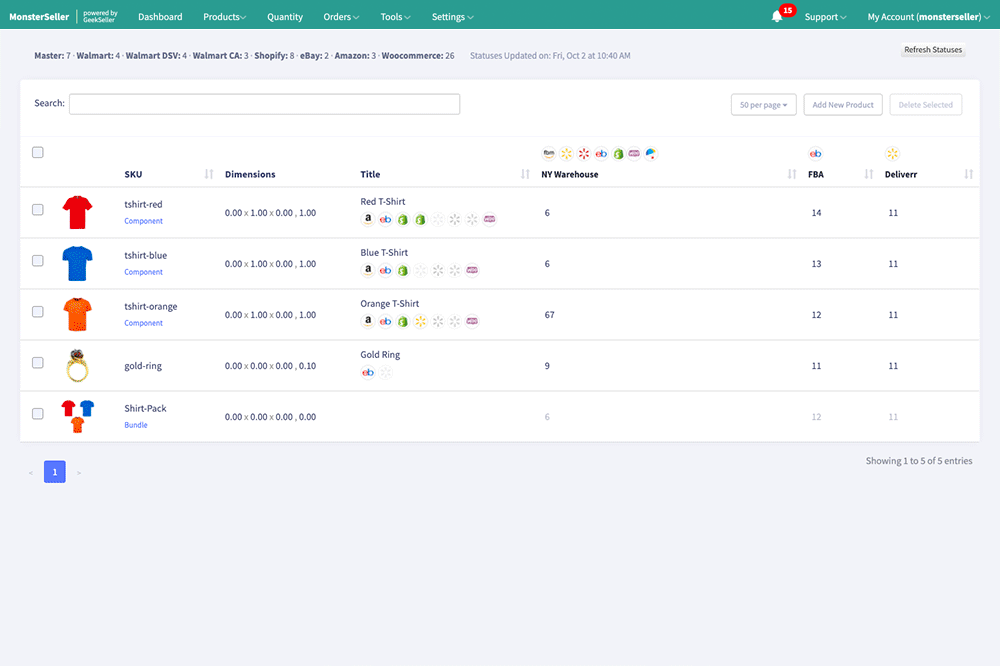Screen dimensions: 1000x666
Task: Click the WooCommerce icon under Blue T-Shirt
Action: tap(472, 270)
